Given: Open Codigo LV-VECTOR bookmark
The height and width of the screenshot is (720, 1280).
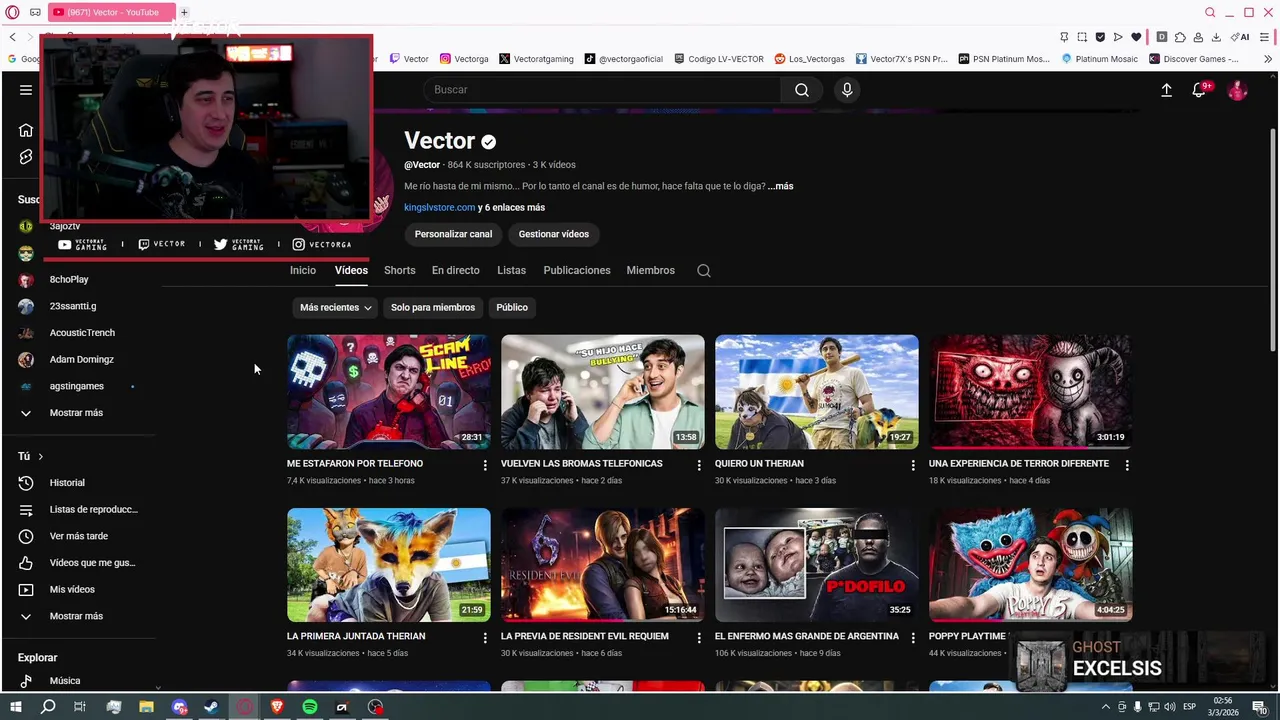Looking at the screenshot, I should 719,59.
